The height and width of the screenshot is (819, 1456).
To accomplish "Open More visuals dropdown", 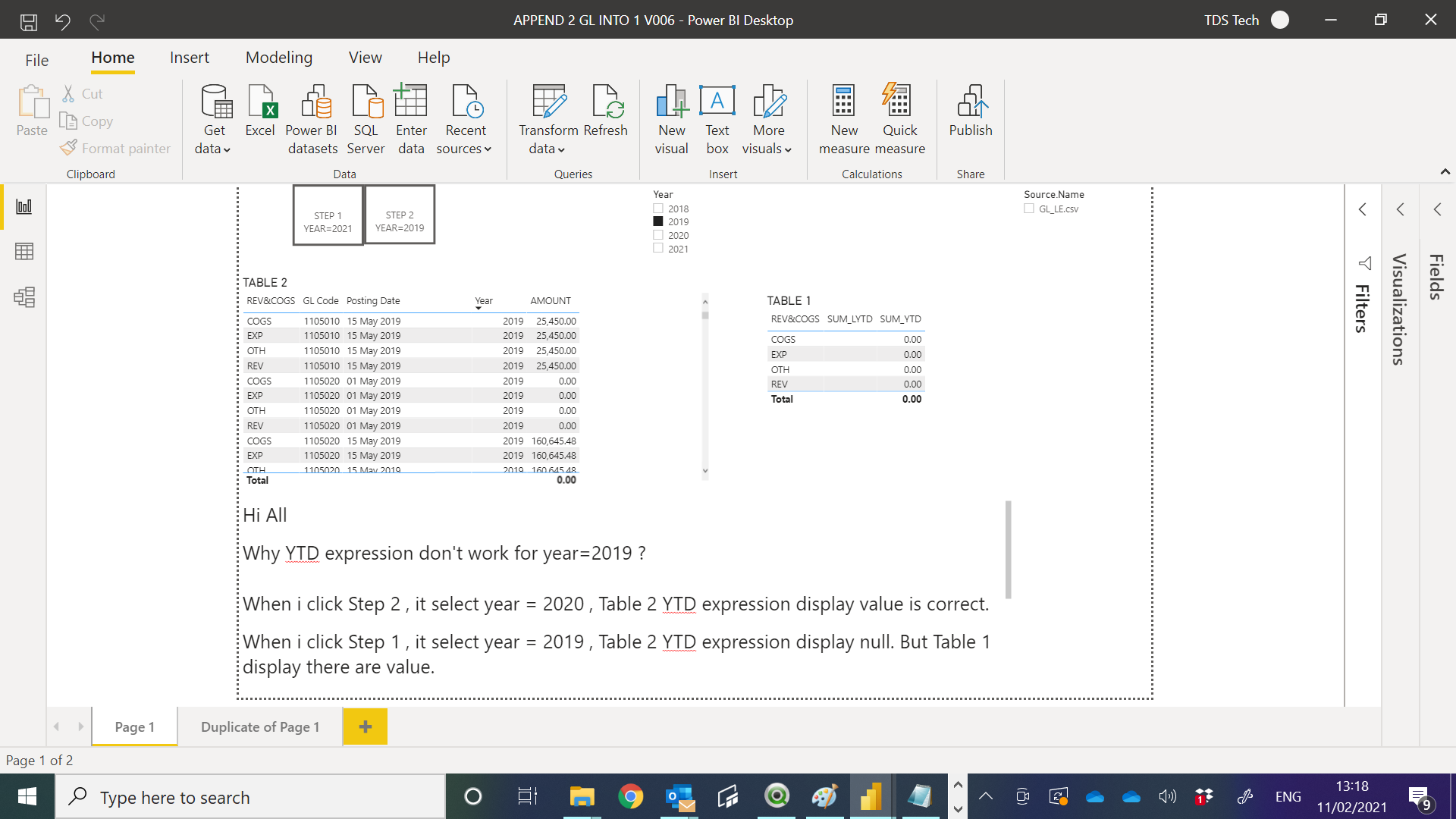I will pos(767,120).
